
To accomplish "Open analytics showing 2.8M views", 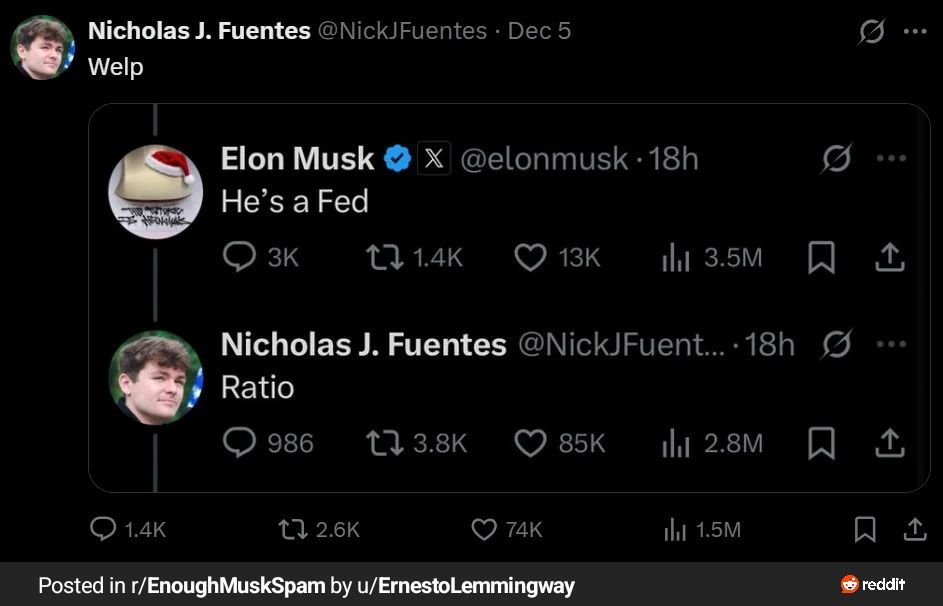I will pyautogui.click(x=674, y=443).
